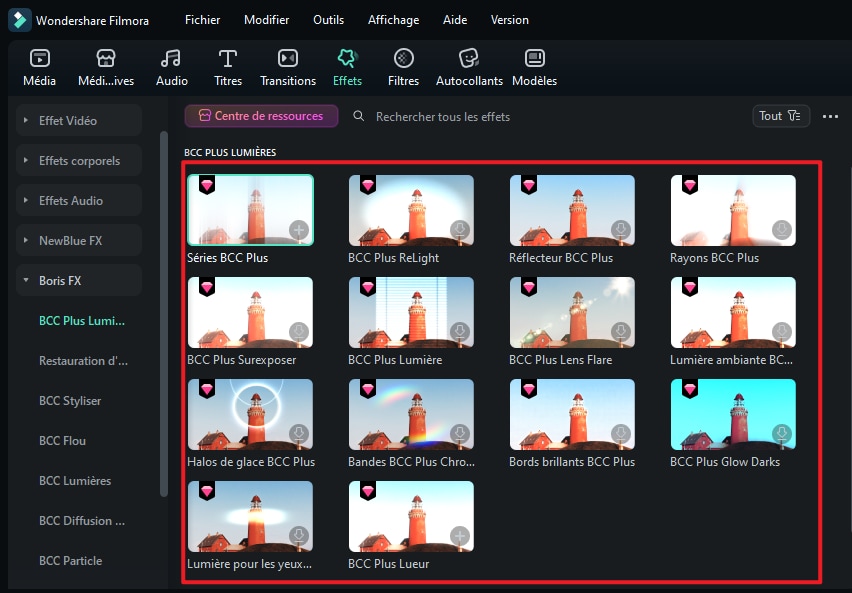Download the Lumière ambiante BC... effect
Viewport: 852px width, 593px height.
(x=782, y=332)
